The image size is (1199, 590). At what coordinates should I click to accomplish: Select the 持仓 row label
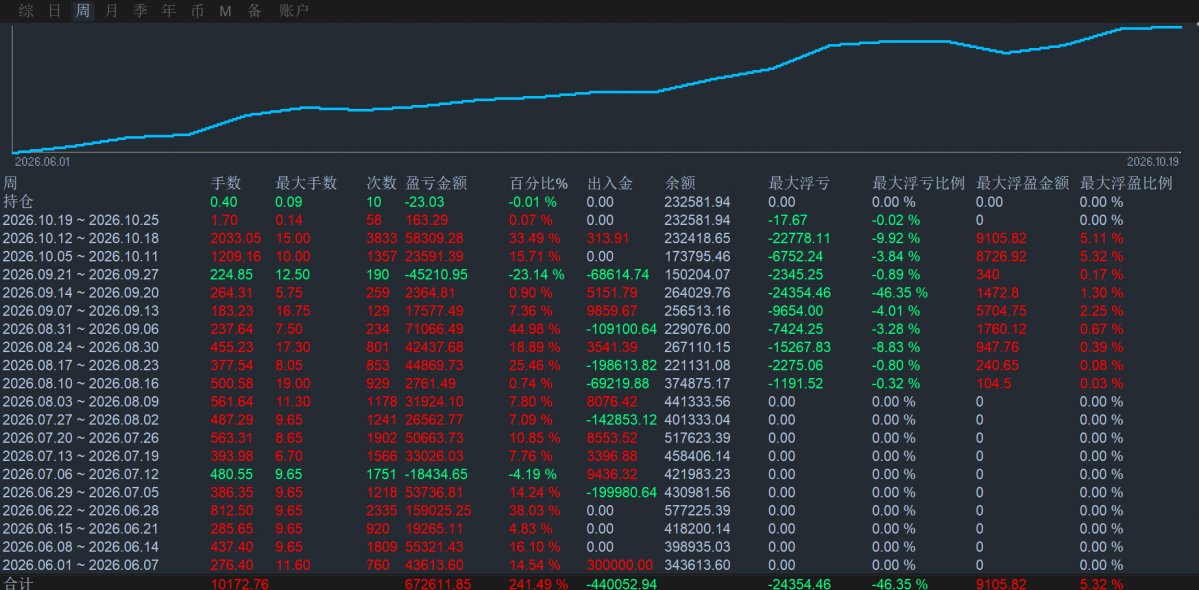(x=18, y=202)
